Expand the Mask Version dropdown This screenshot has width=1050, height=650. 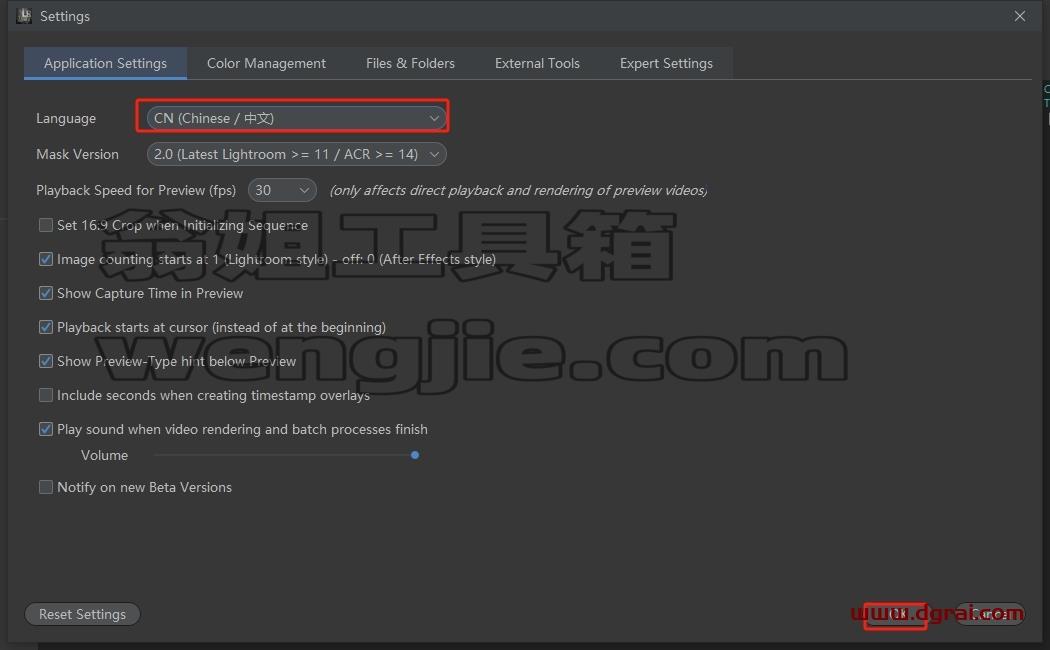tap(296, 154)
